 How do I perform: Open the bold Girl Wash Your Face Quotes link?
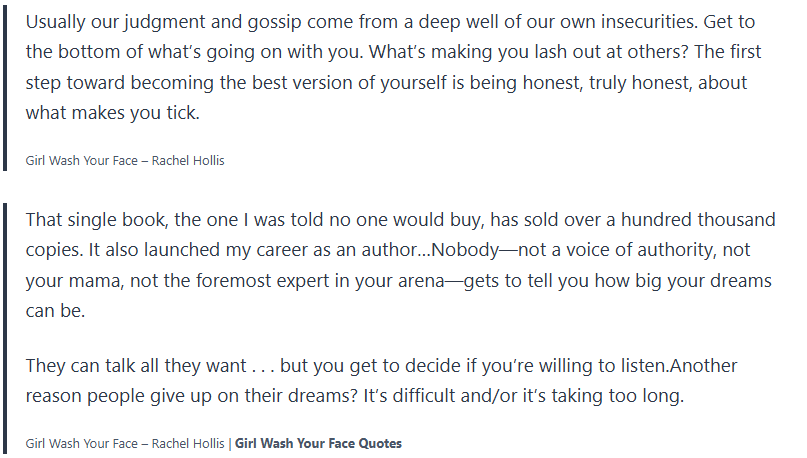[318, 443]
